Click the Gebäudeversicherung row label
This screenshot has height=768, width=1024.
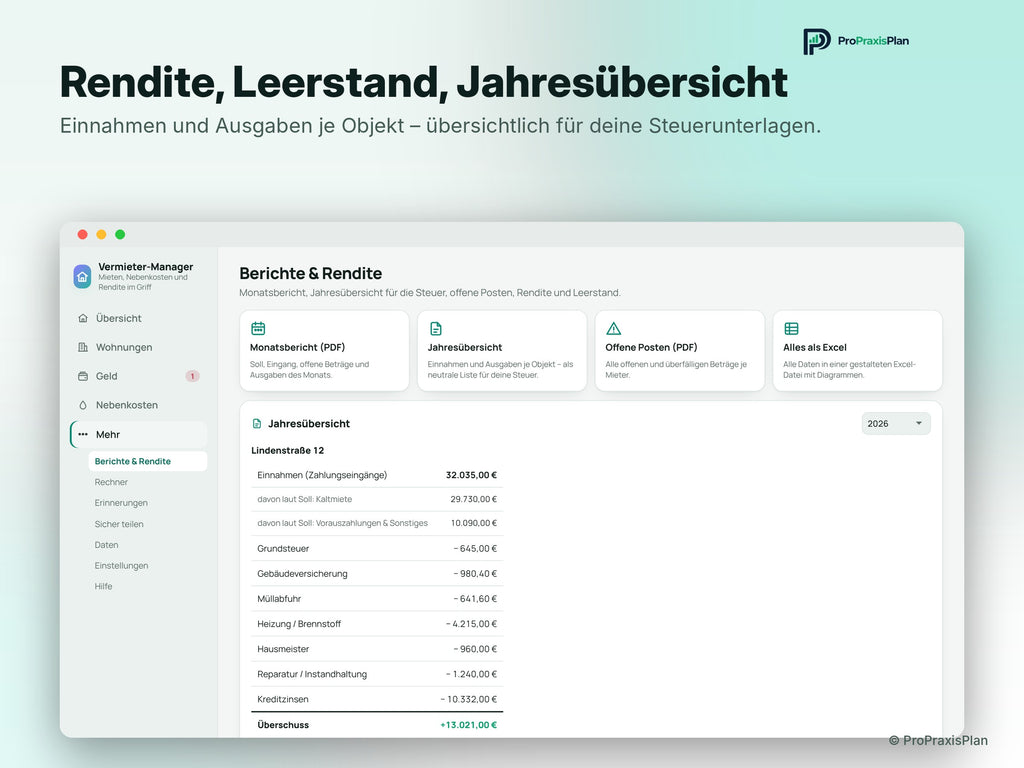(302, 573)
